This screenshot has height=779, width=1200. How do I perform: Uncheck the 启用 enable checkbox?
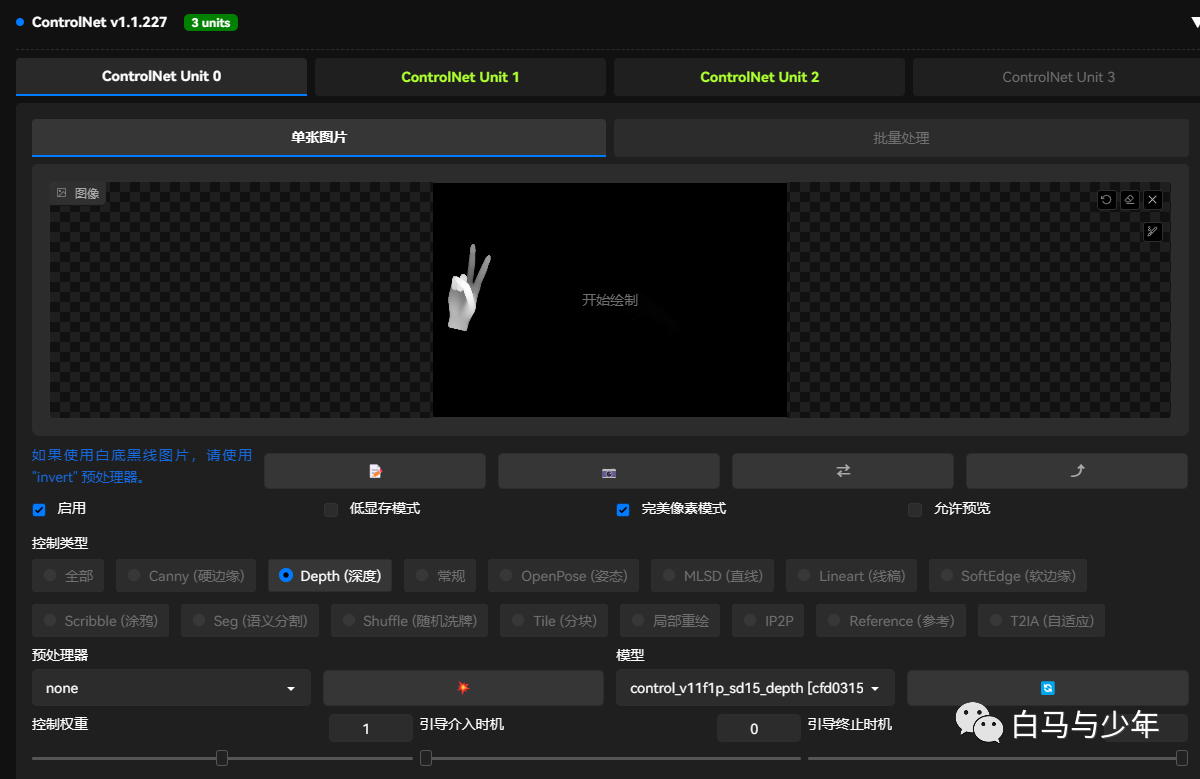click(39, 510)
